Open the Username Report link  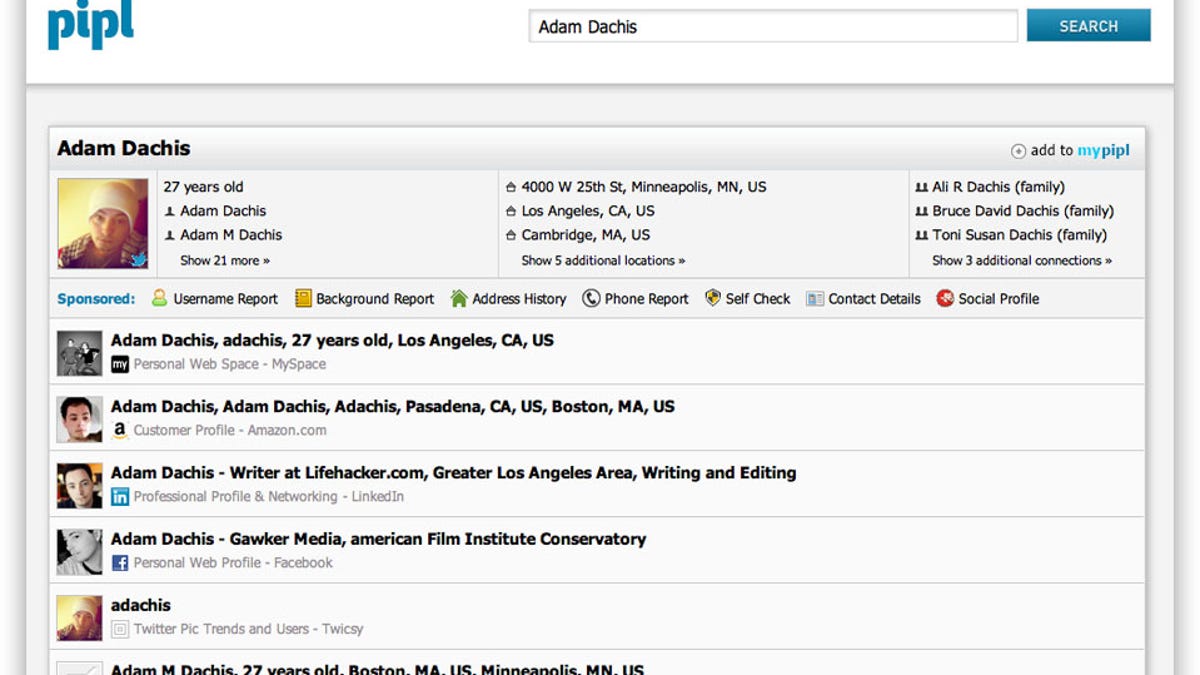(x=225, y=299)
